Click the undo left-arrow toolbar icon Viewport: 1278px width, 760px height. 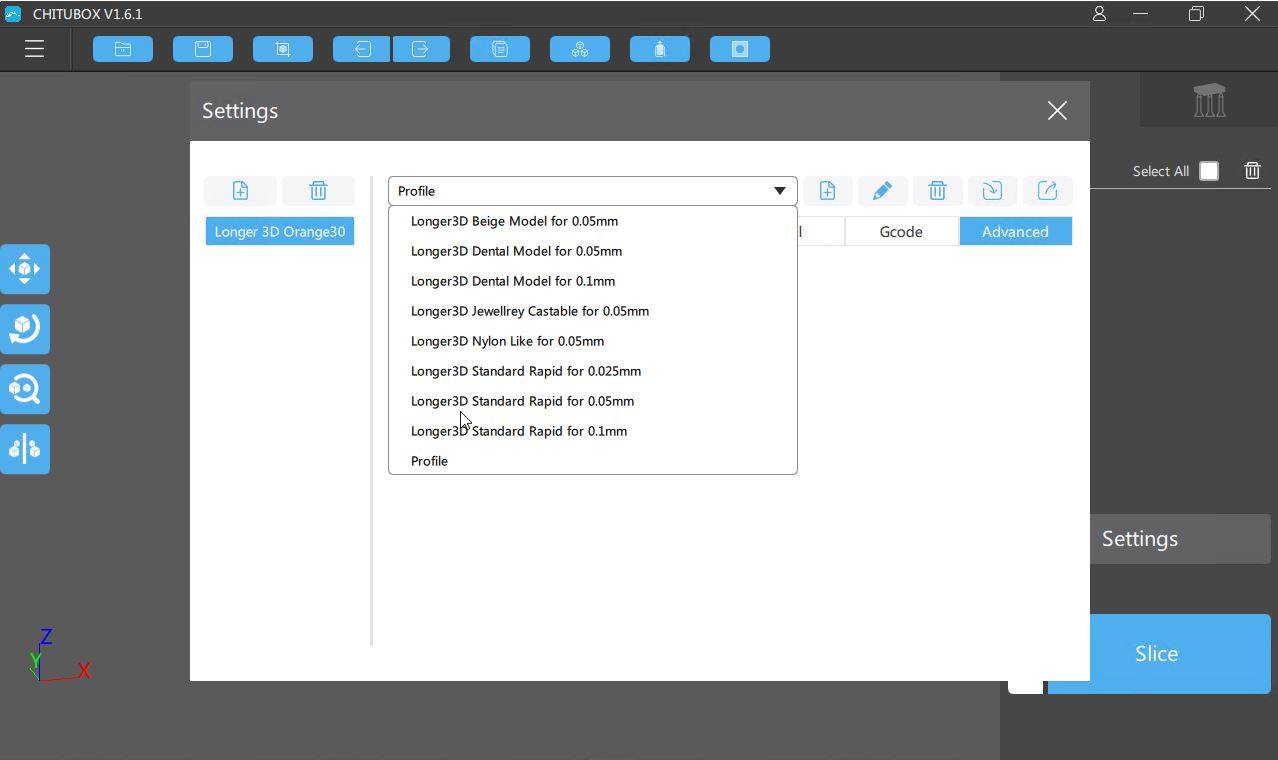(362, 49)
